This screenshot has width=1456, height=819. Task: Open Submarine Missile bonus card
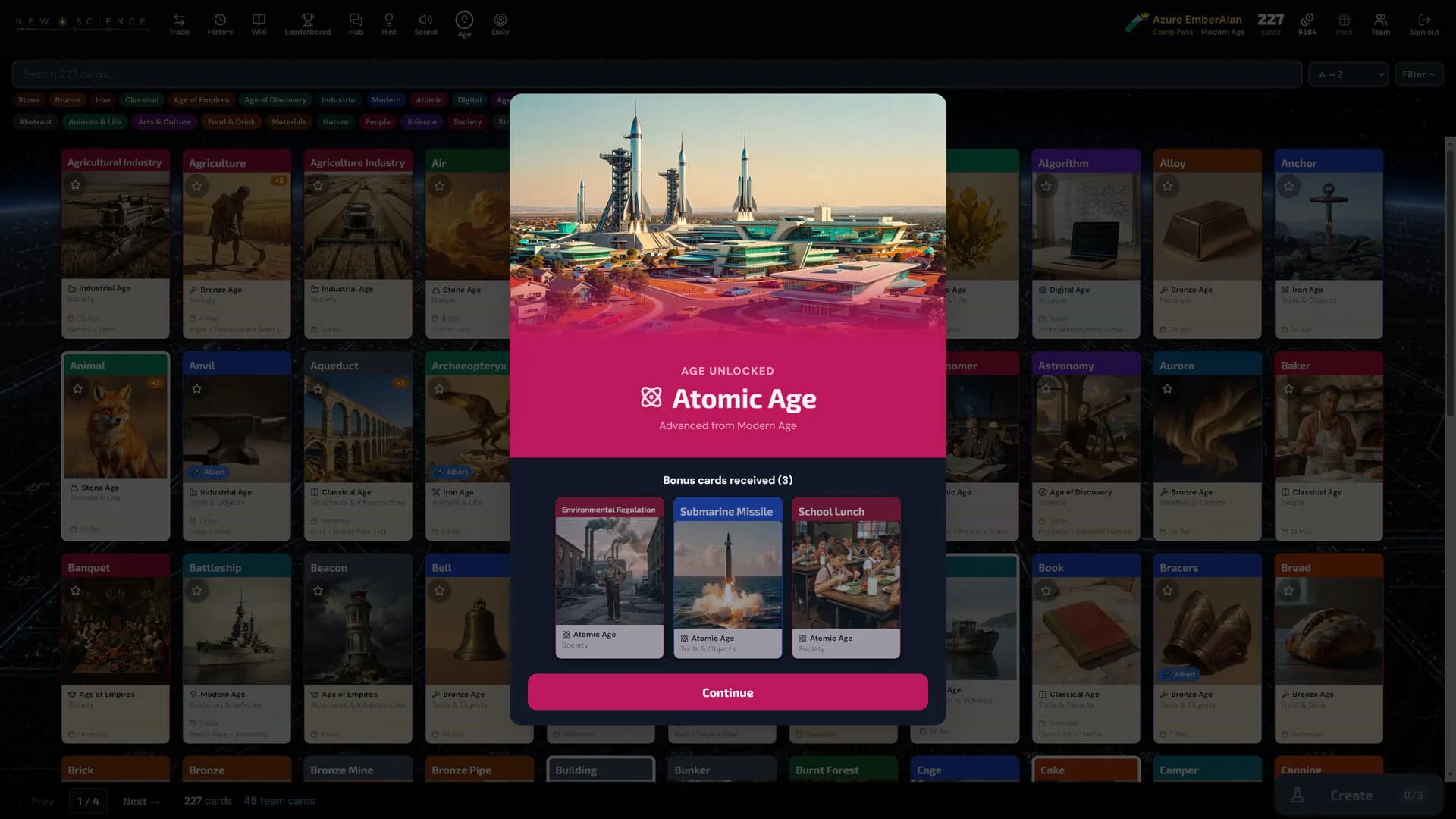(728, 578)
